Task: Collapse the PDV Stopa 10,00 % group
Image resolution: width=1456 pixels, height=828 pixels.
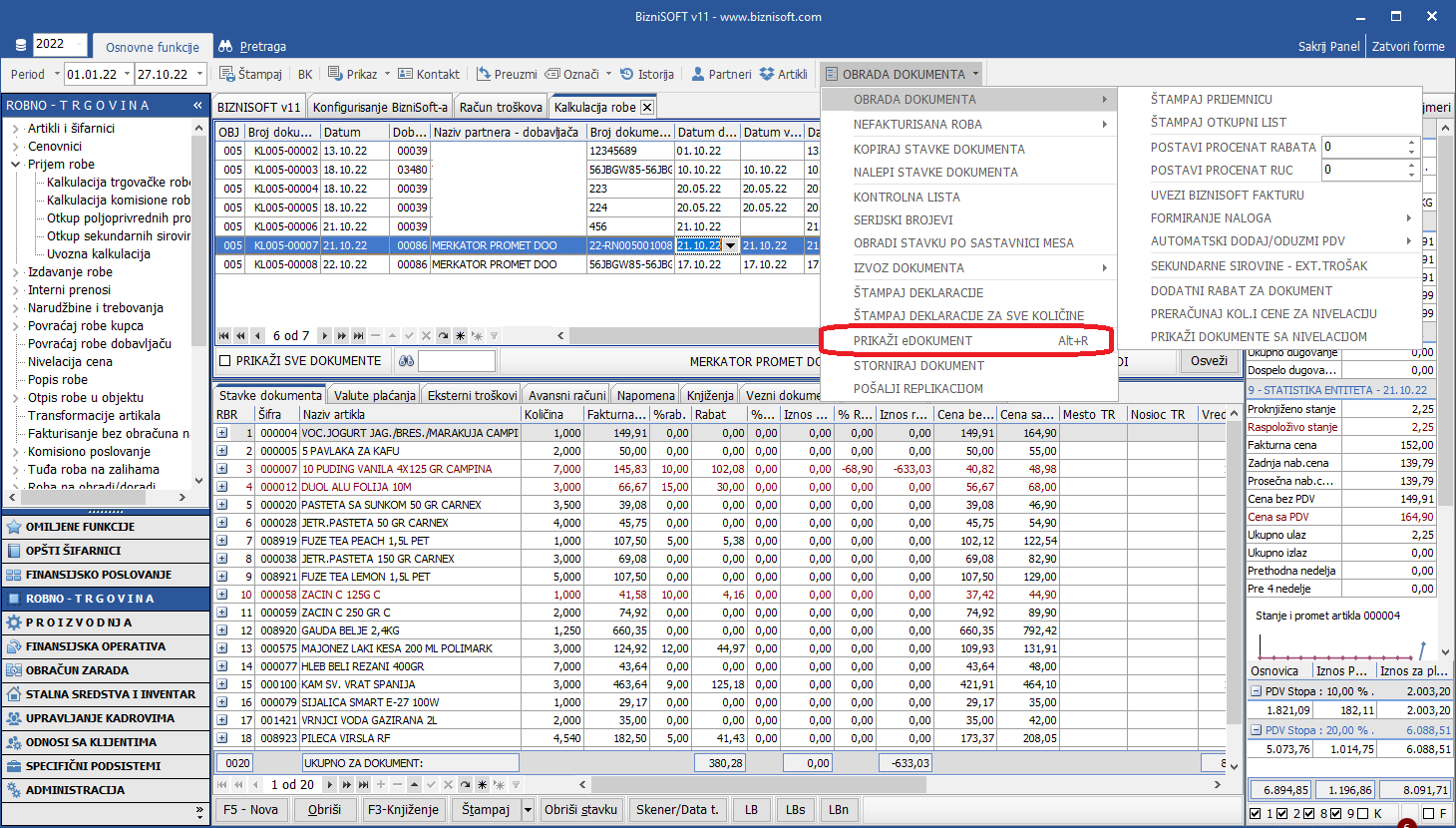Action: (1256, 691)
